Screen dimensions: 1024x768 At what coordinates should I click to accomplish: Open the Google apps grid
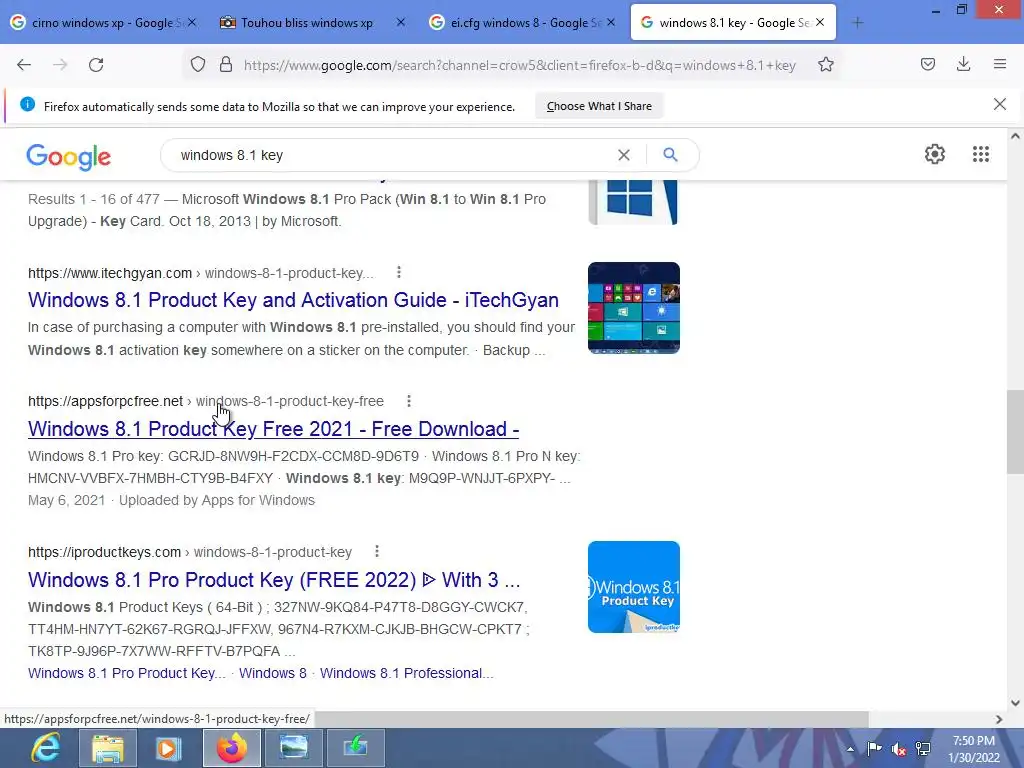click(980, 154)
